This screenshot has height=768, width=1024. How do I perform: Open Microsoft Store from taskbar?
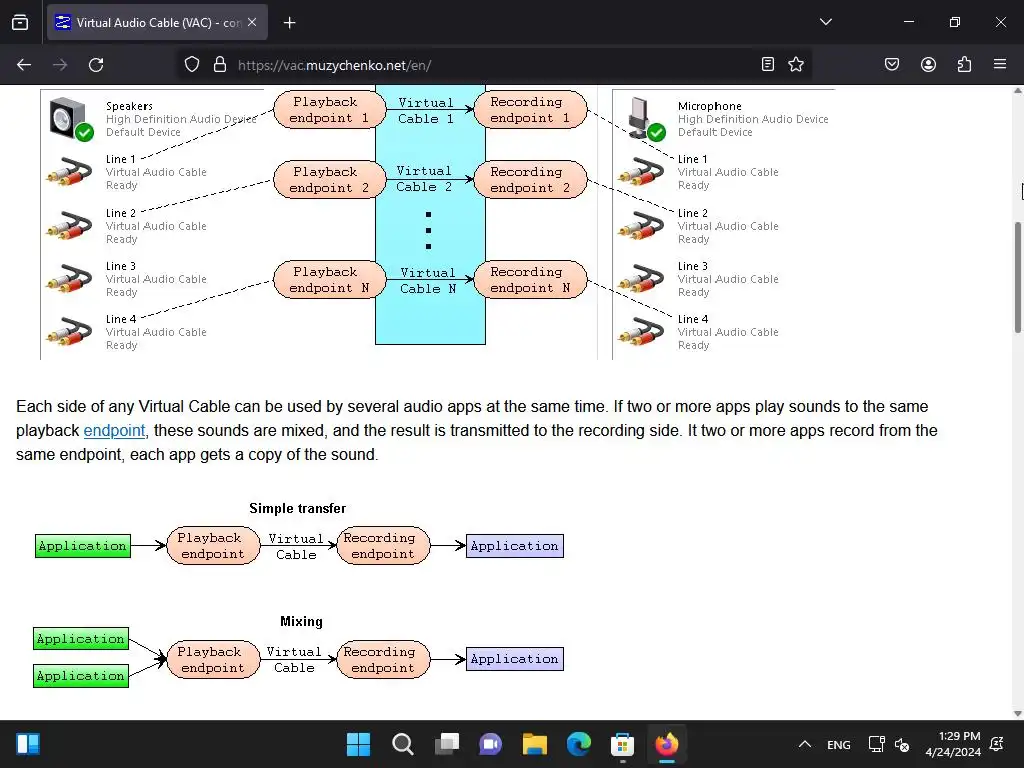tap(622, 744)
